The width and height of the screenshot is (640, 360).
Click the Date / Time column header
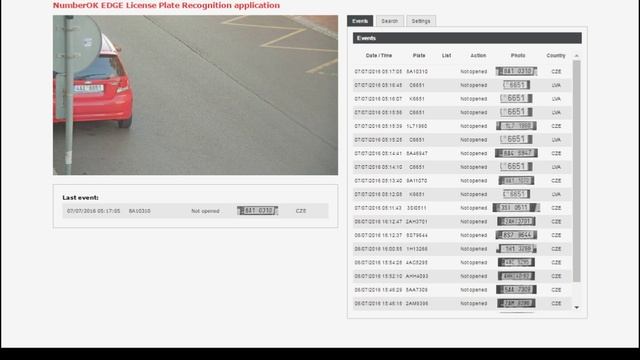coord(379,56)
